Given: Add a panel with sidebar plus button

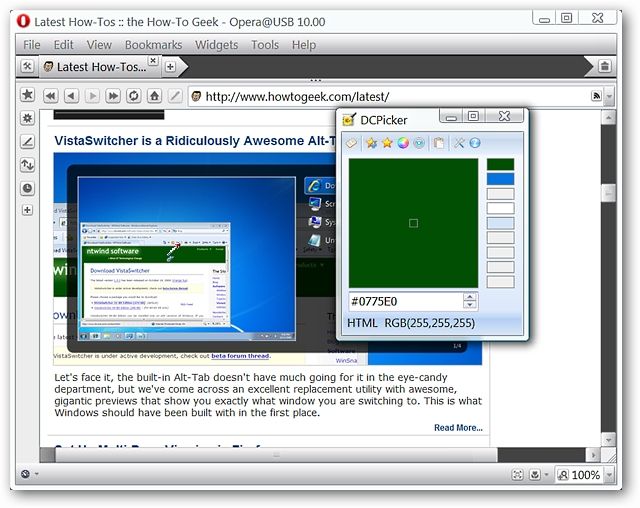Looking at the screenshot, I should click(27, 210).
